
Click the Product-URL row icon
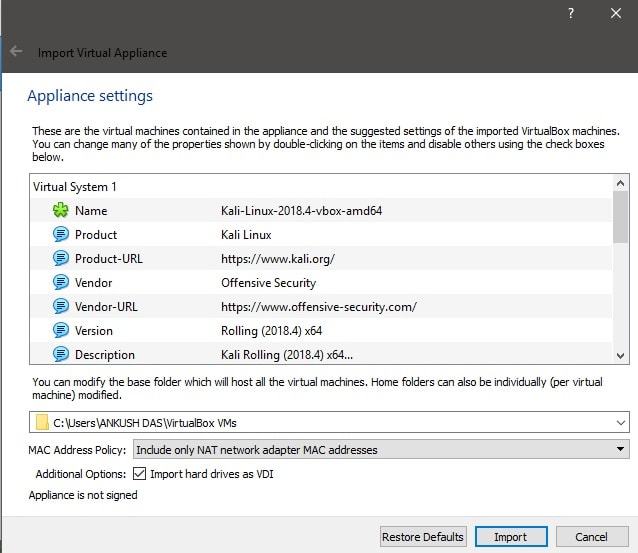(60, 259)
